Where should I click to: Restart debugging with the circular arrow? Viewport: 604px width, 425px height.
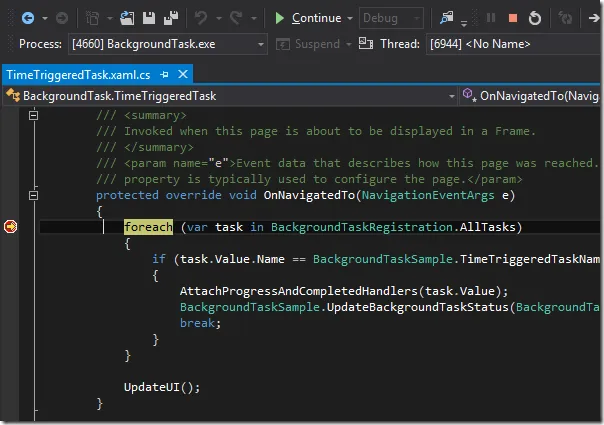536,18
